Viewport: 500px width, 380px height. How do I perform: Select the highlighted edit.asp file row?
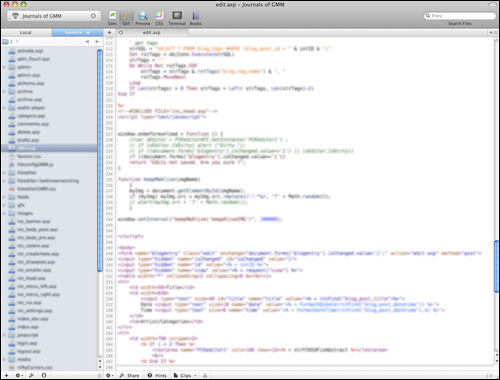coord(49,148)
